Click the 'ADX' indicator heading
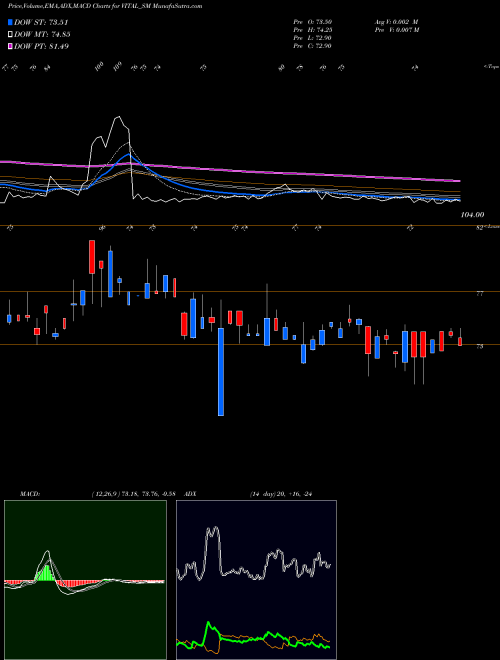Image resolution: width=500 pixels, height=660 pixels. point(190,494)
